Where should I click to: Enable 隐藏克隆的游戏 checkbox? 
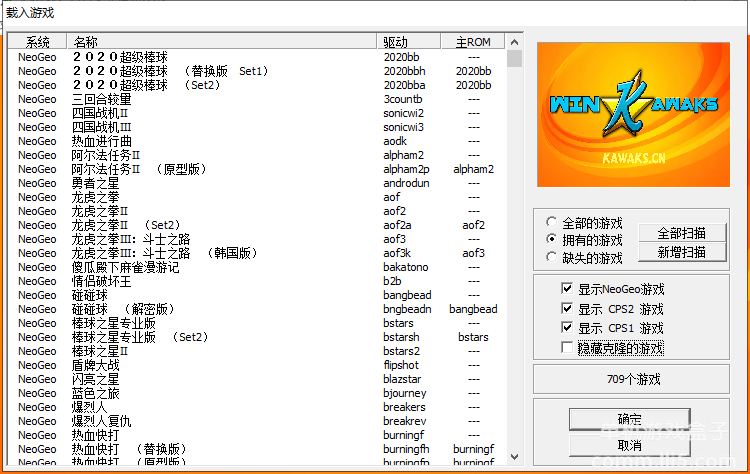point(568,347)
